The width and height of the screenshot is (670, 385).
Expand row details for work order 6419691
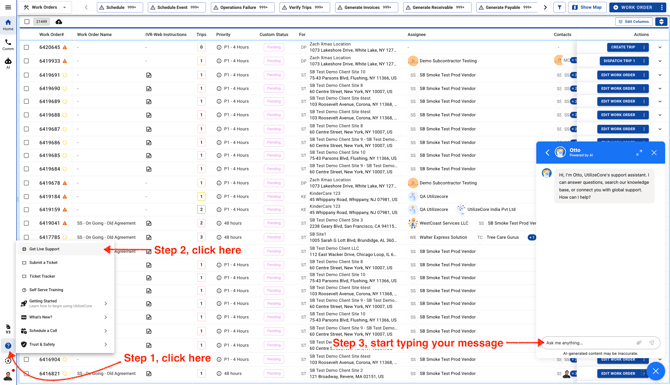point(660,75)
